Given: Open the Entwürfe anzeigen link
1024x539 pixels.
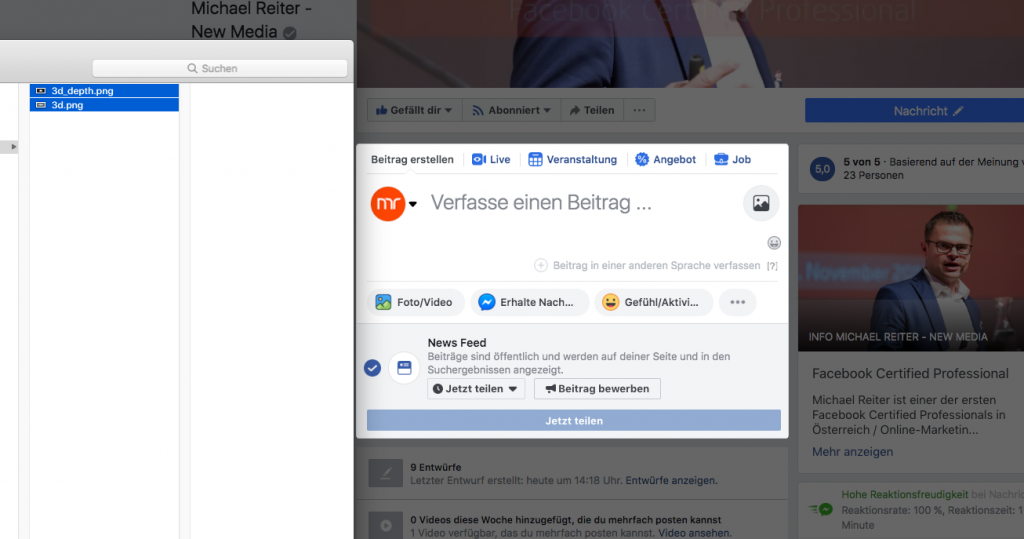Looking at the screenshot, I should (671, 481).
